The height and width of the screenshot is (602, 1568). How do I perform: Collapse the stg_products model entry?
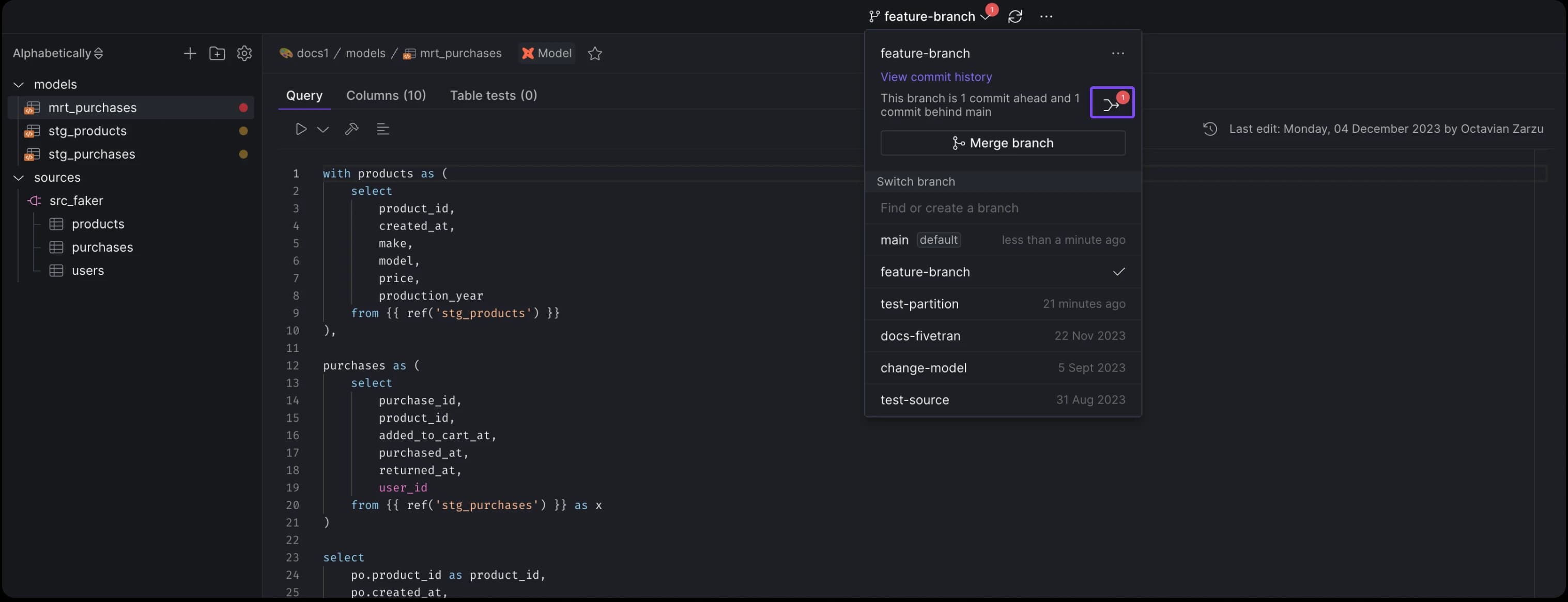(87, 131)
